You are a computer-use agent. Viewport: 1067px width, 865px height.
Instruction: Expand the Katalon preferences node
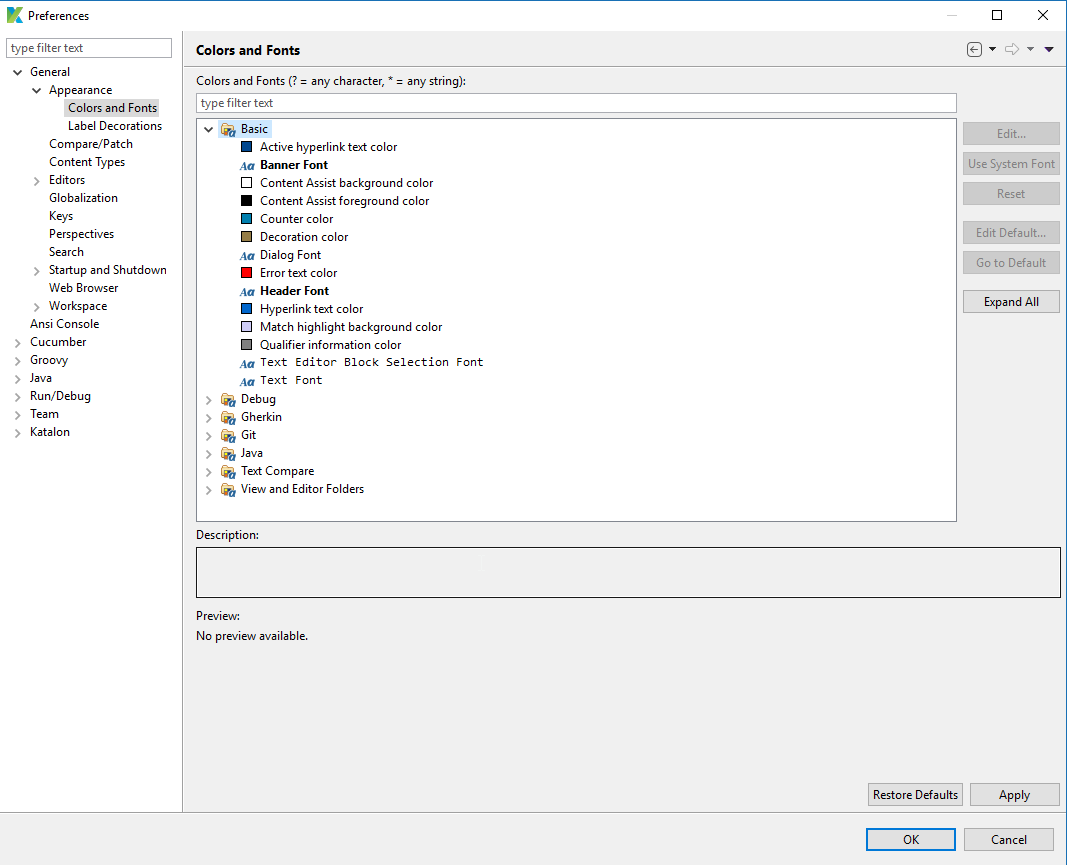pyautogui.click(x=18, y=433)
